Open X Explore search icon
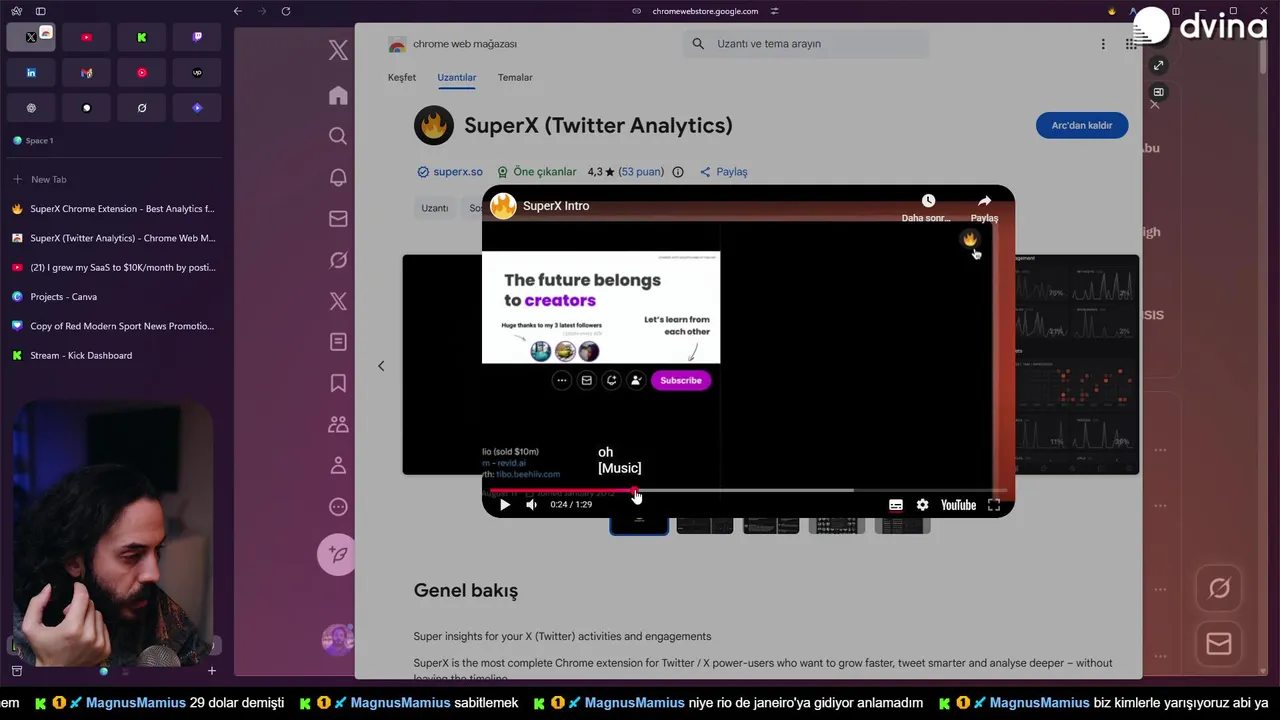 [338, 136]
